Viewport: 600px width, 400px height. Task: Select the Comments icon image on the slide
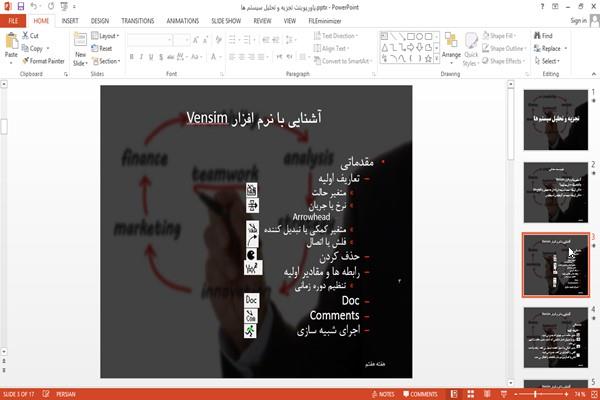(x=251, y=316)
